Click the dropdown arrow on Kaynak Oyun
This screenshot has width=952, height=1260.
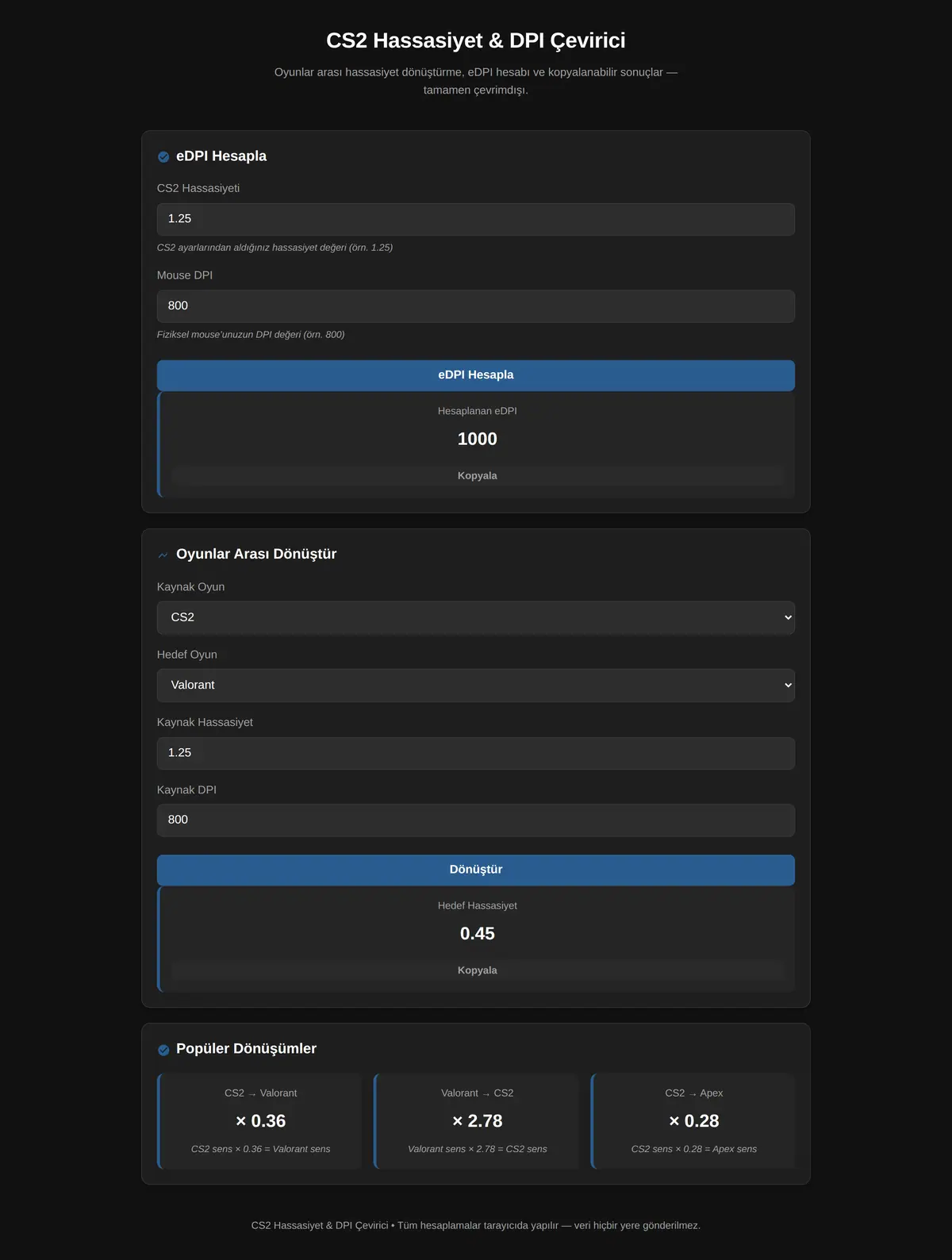[x=788, y=617]
